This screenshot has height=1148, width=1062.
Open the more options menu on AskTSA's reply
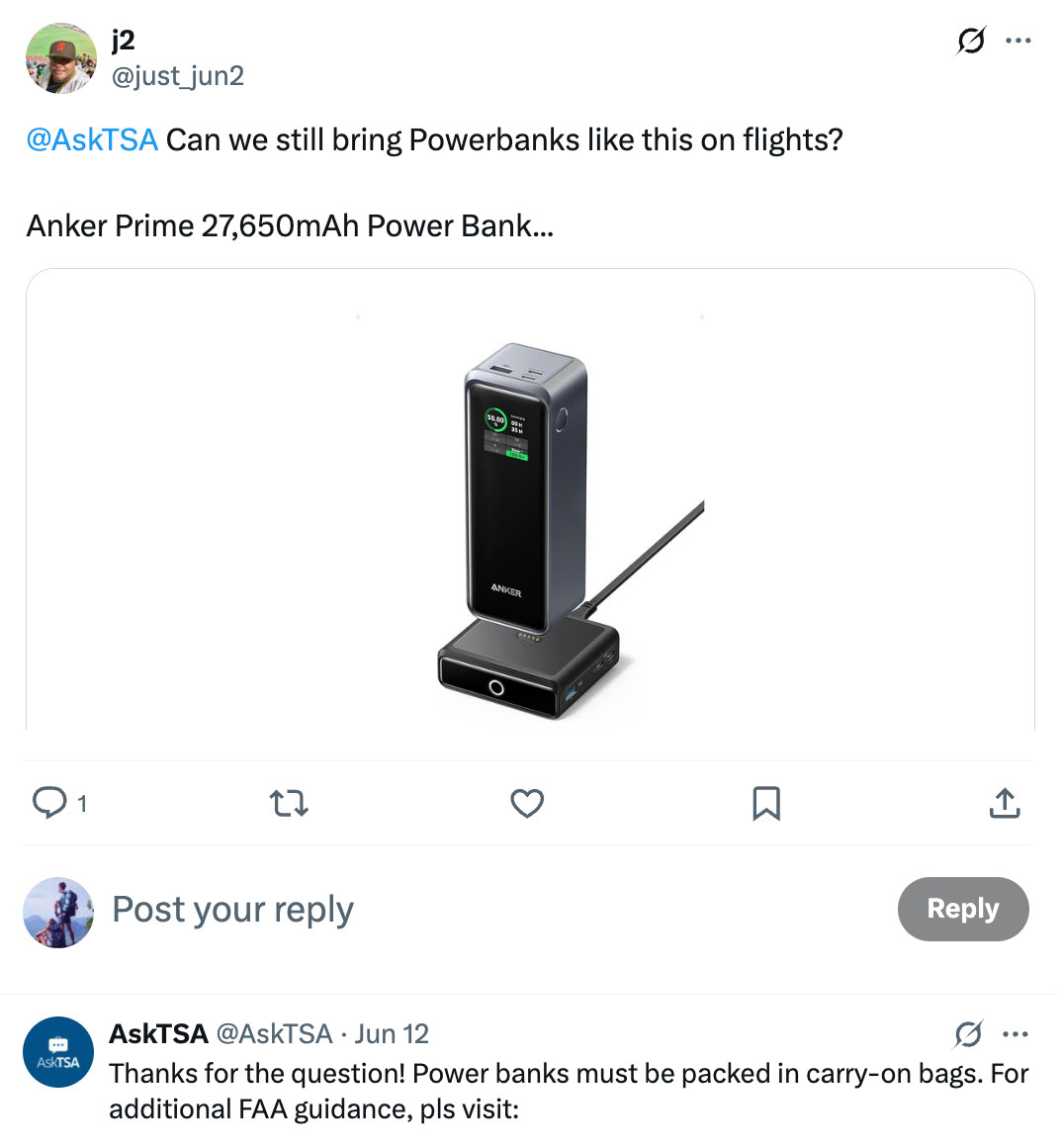click(1016, 1033)
